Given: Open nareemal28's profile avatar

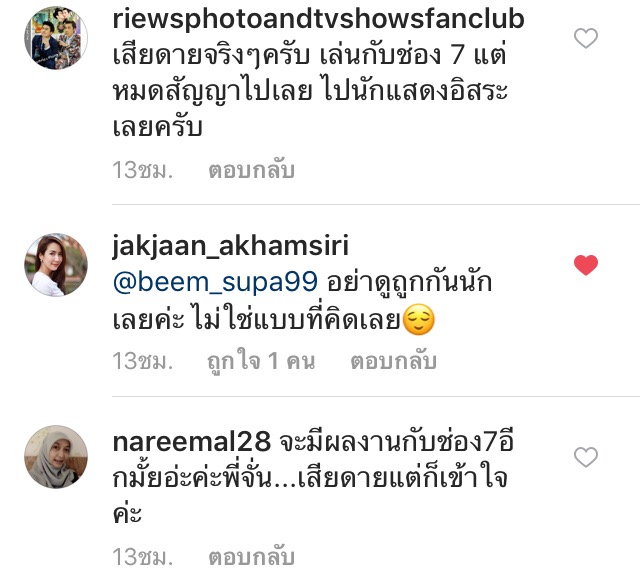Looking at the screenshot, I should (56, 457).
